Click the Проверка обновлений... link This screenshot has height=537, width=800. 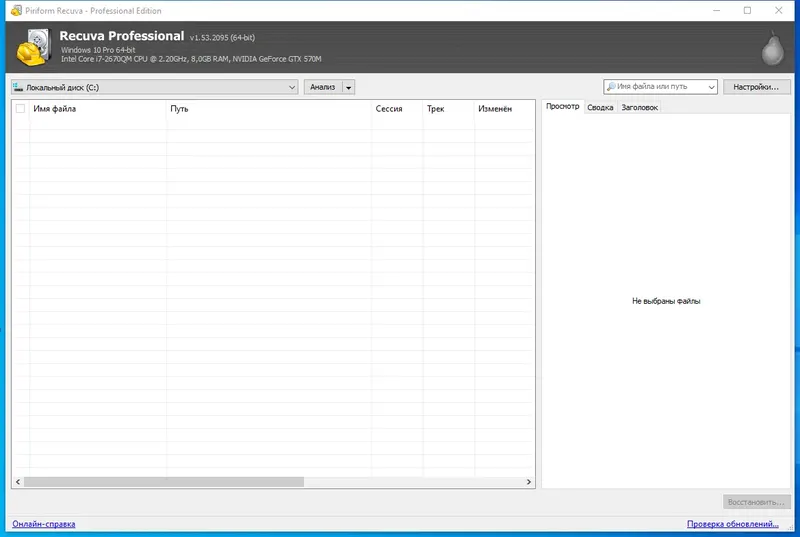(733, 524)
